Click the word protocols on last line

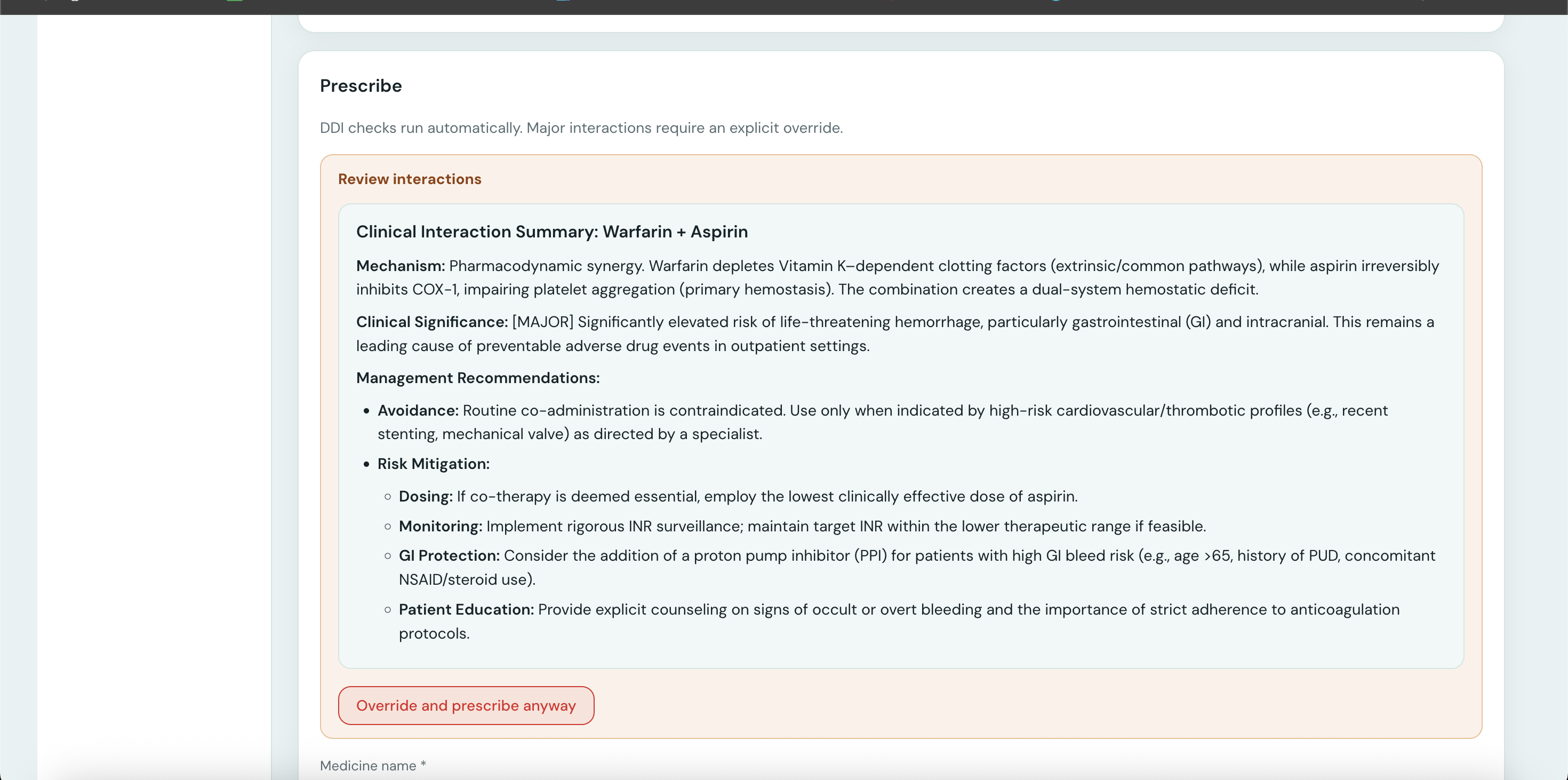pyautogui.click(x=434, y=633)
